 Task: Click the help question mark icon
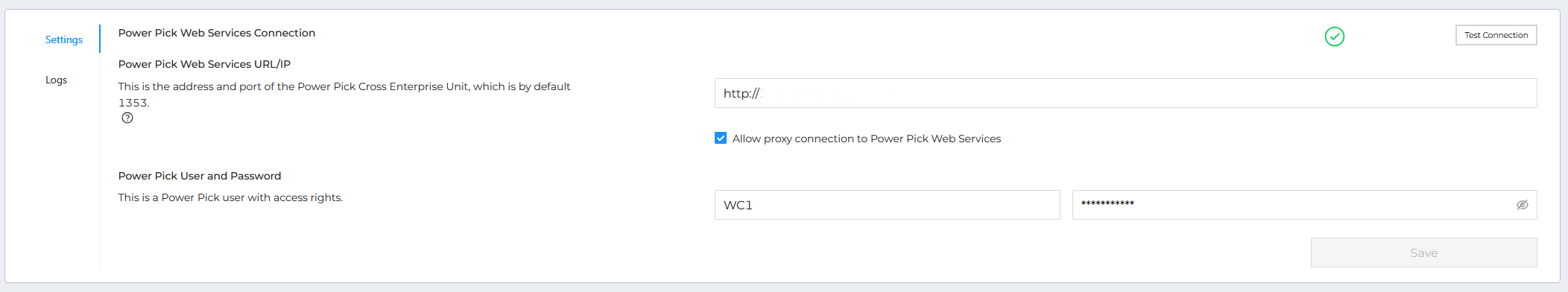(127, 118)
